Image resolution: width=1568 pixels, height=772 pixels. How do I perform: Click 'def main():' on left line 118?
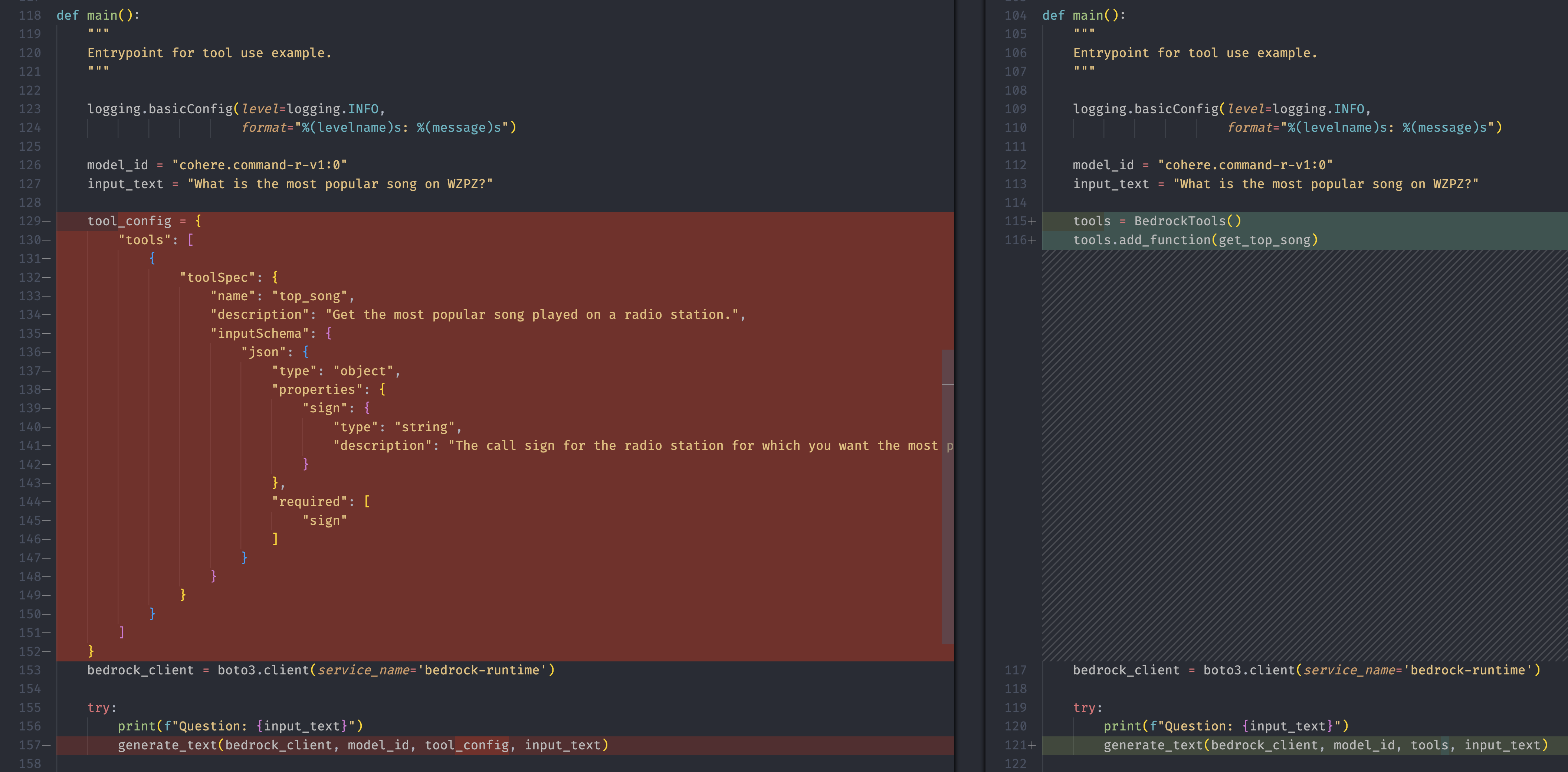pyautogui.click(x=98, y=15)
